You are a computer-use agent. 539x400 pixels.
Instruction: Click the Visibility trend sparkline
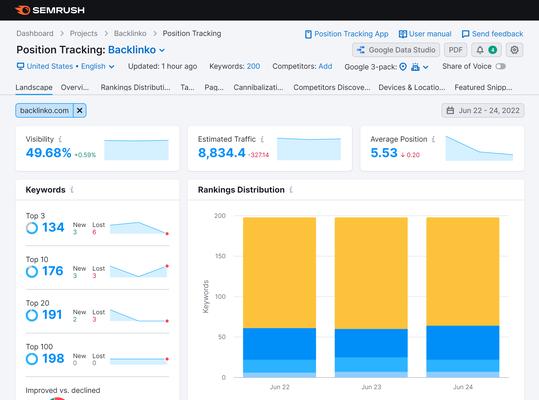[x=136, y=149]
